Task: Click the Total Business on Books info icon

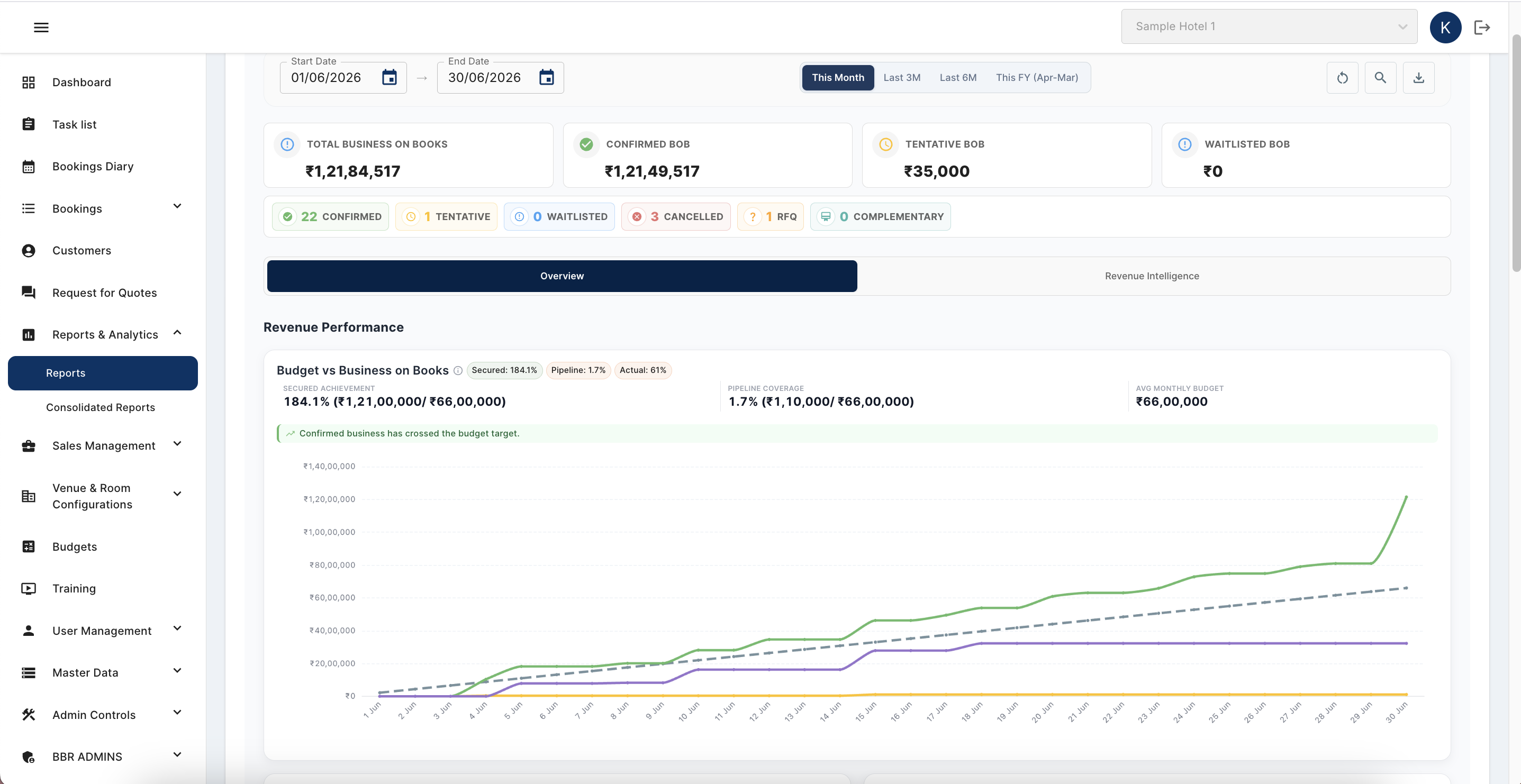Action: coord(287,144)
